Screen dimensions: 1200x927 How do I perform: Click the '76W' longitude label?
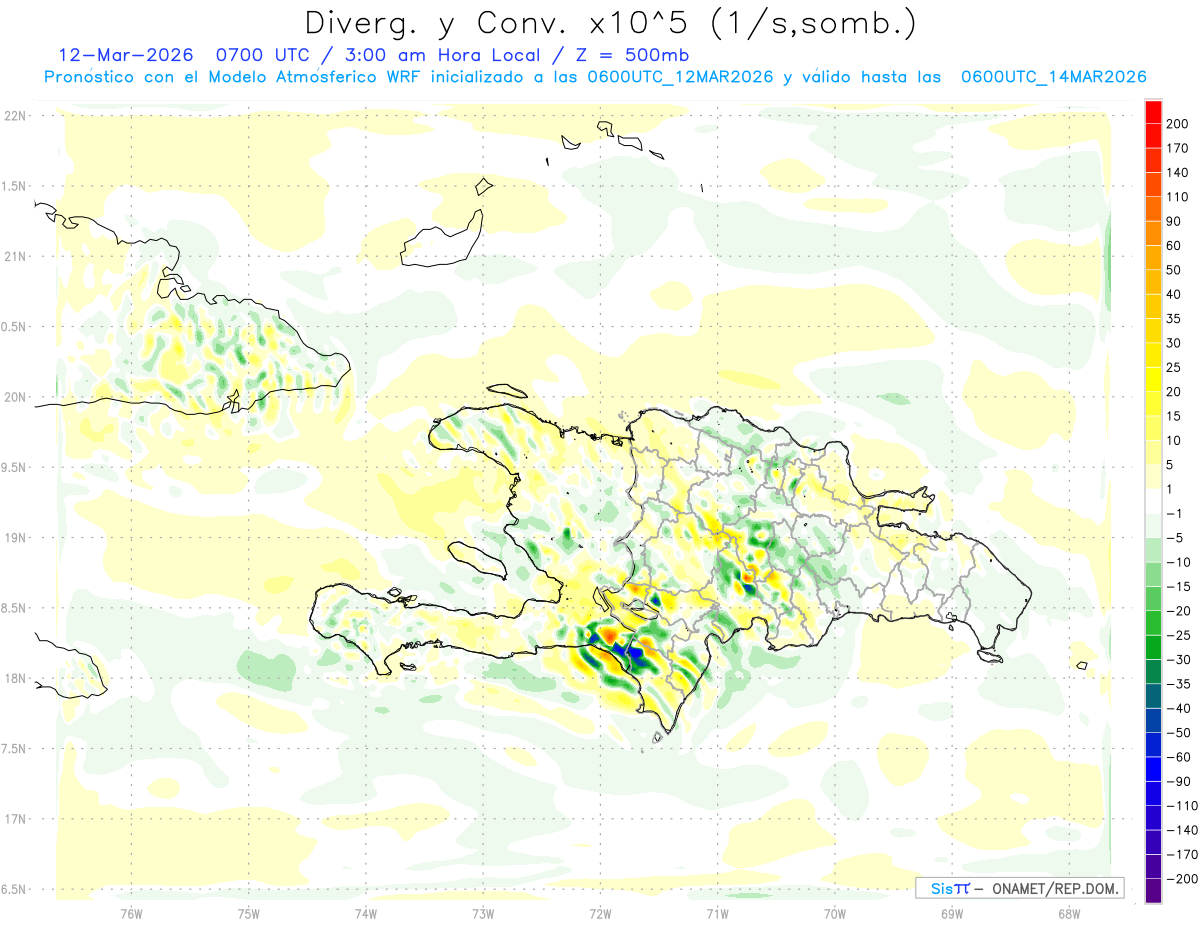point(131,913)
